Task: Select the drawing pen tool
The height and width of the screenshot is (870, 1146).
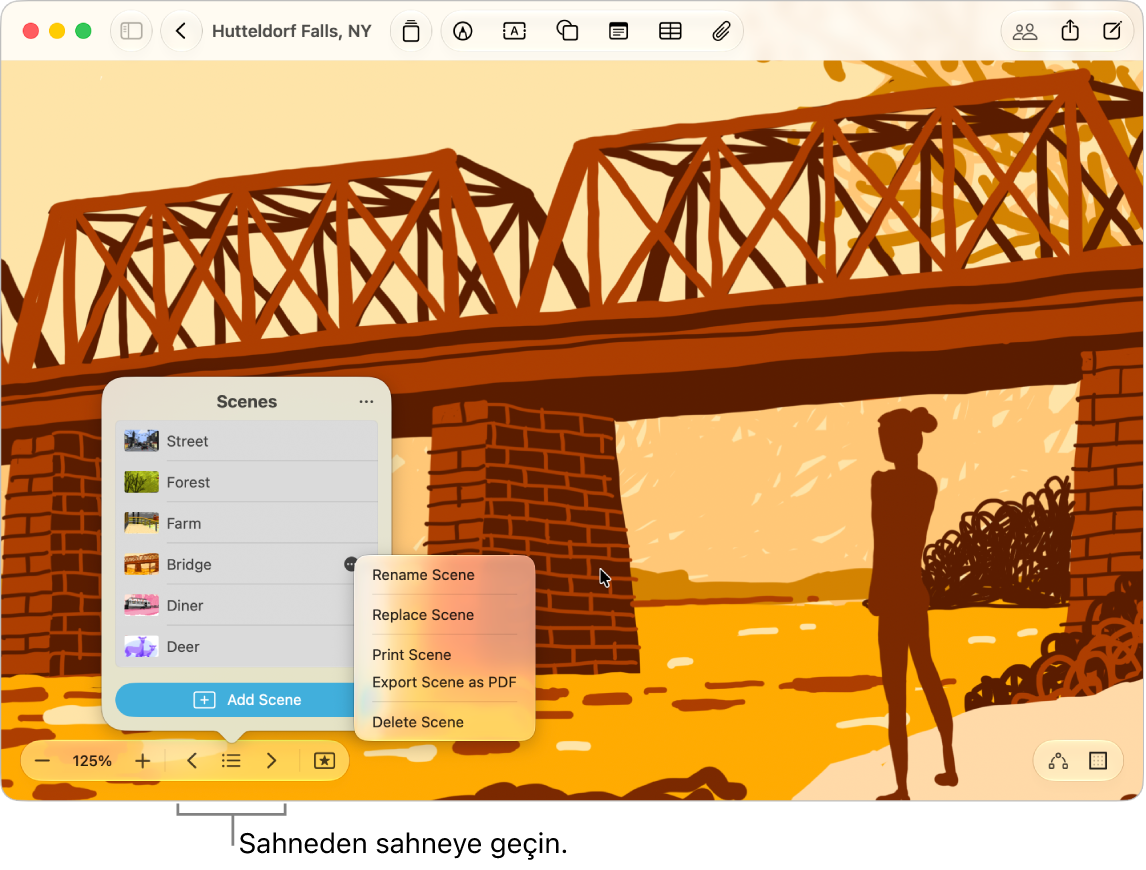Action: click(x=463, y=31)
